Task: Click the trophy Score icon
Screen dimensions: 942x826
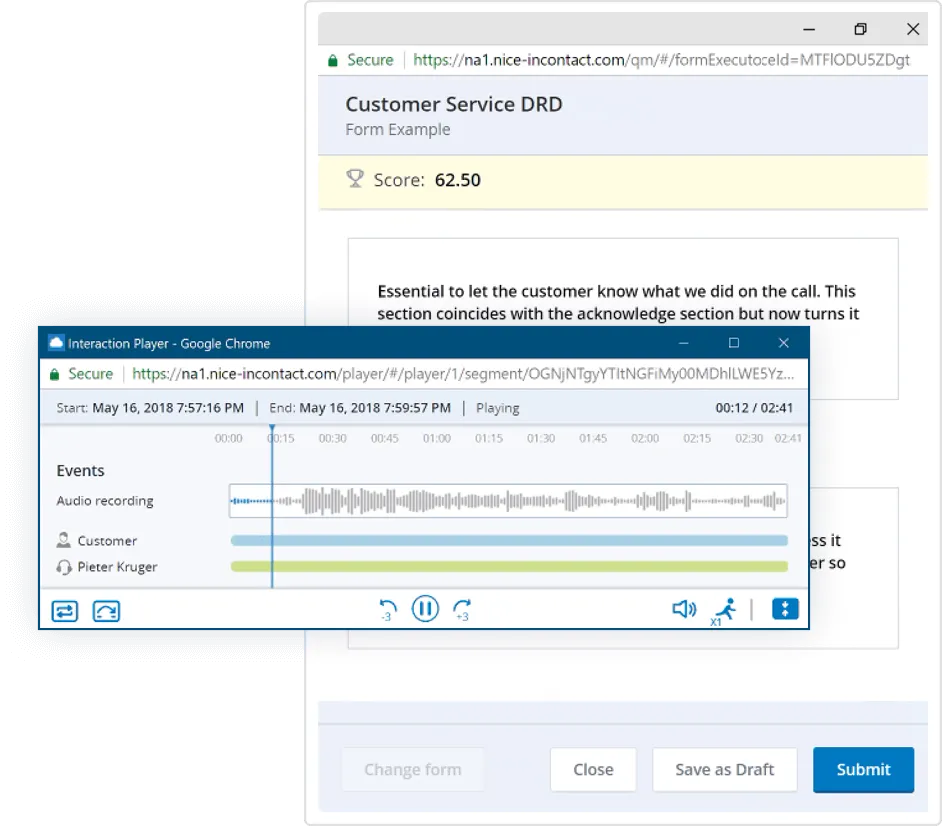Action: pyautogui.click(x=354, y=179)
